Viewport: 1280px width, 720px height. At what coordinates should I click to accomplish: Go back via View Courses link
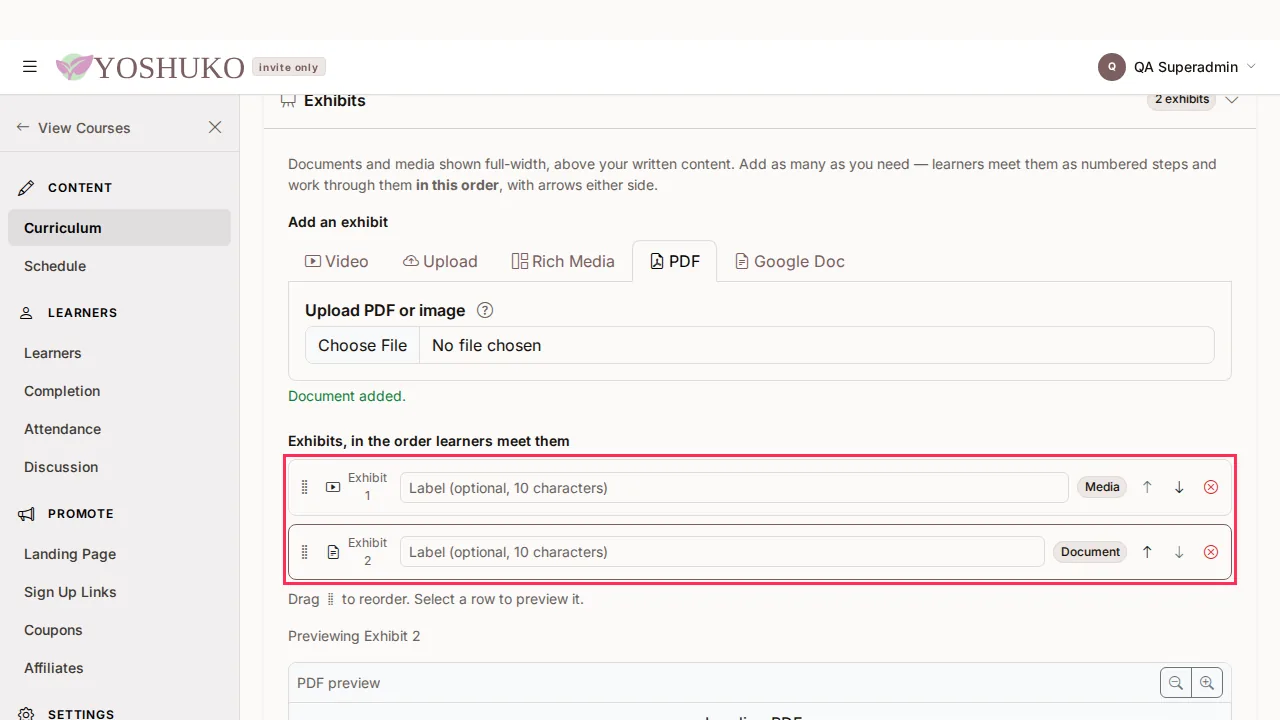point(73,128)
